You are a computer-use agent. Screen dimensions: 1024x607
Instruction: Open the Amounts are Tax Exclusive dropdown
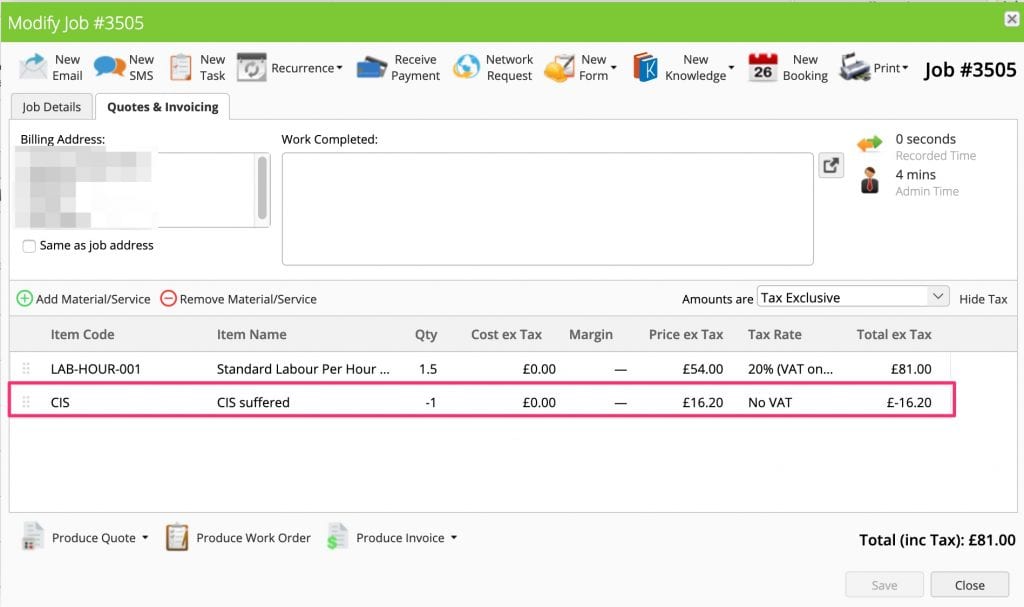[852, 297]
